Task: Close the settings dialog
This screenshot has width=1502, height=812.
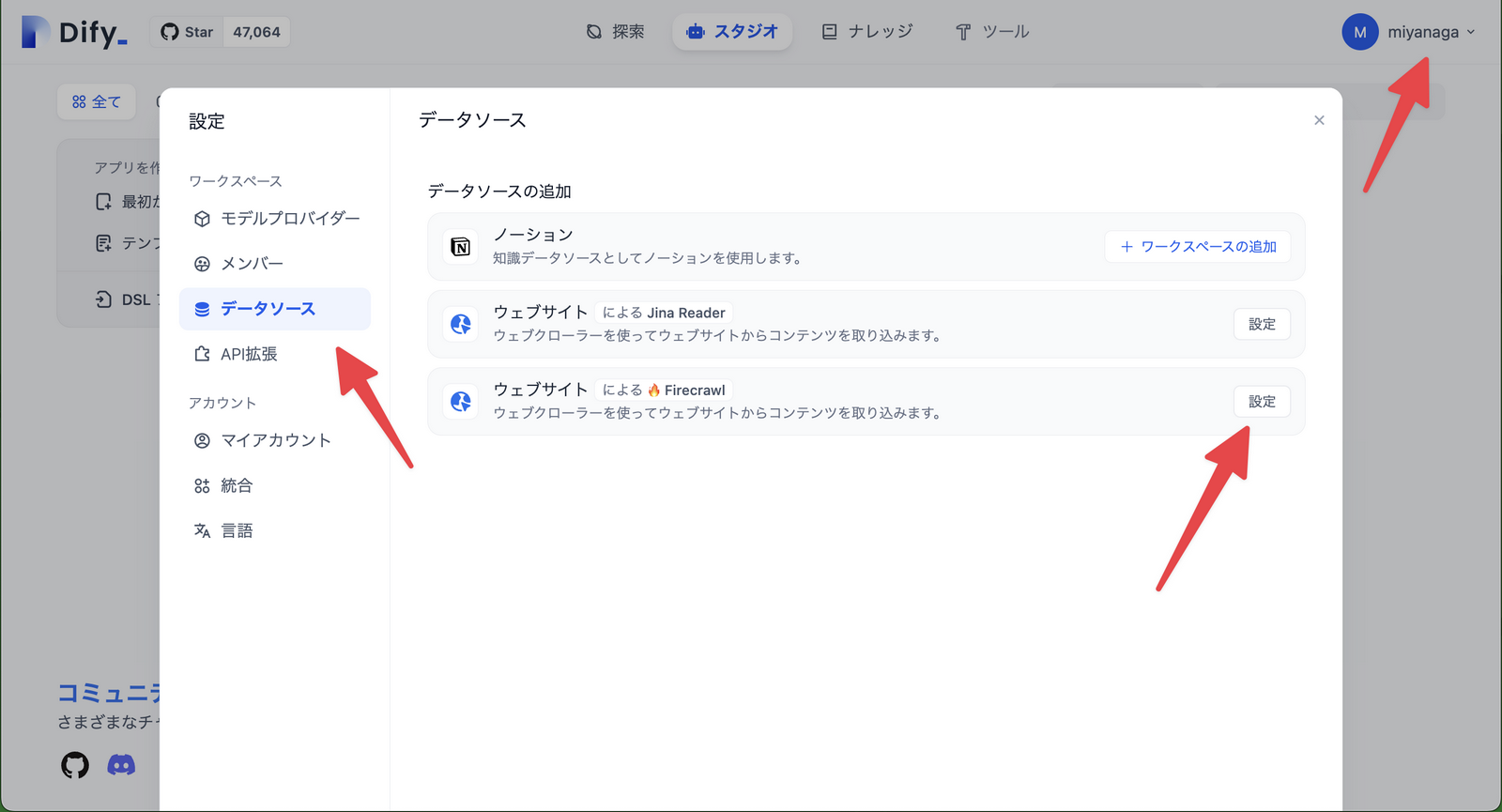Action: (1319, 120)
